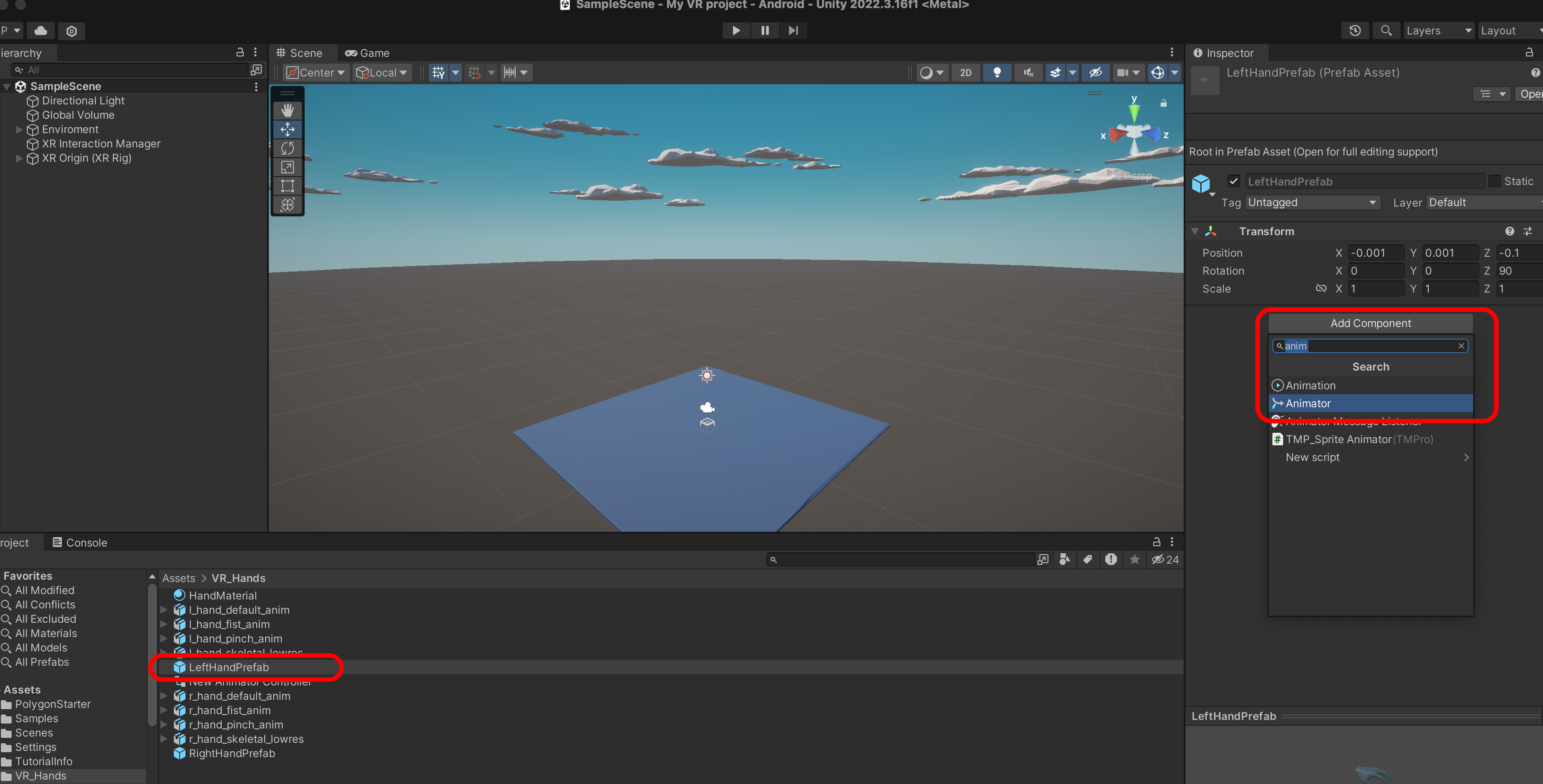Enable the Static checkbox
Image resolution: width=1543 pixels, height=784 pixels.
pyautogui.click(x=1495, y=181)
